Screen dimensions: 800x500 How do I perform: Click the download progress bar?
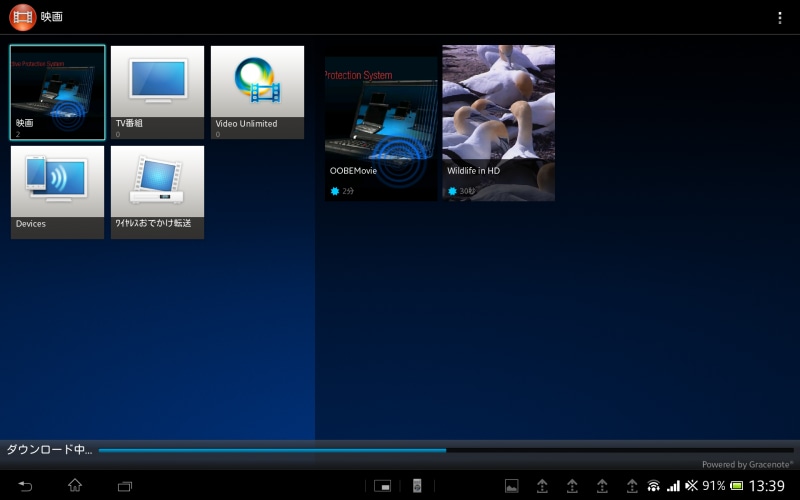point(445,450)
